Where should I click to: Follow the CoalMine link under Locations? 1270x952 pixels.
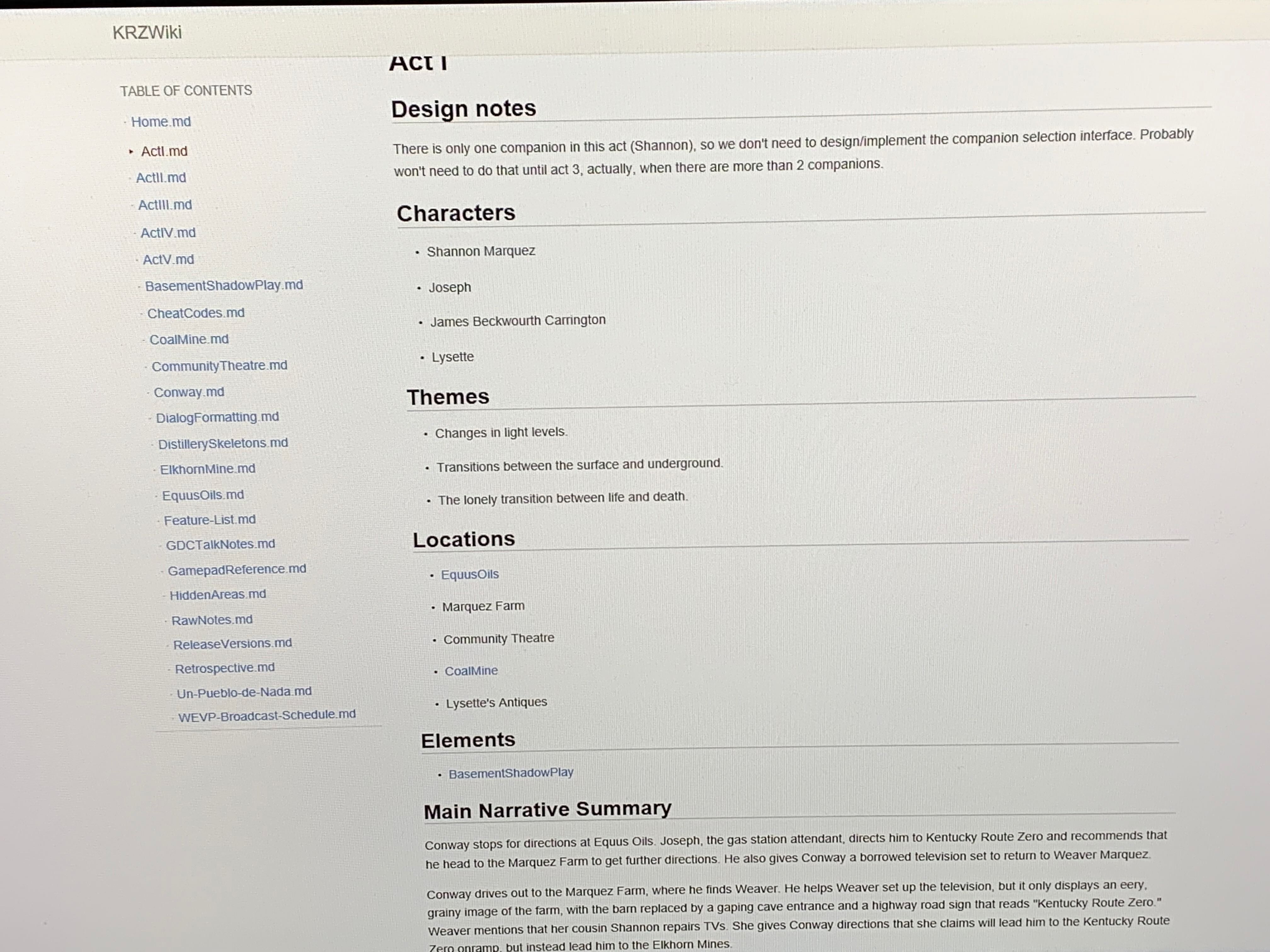tap(471, 671)
